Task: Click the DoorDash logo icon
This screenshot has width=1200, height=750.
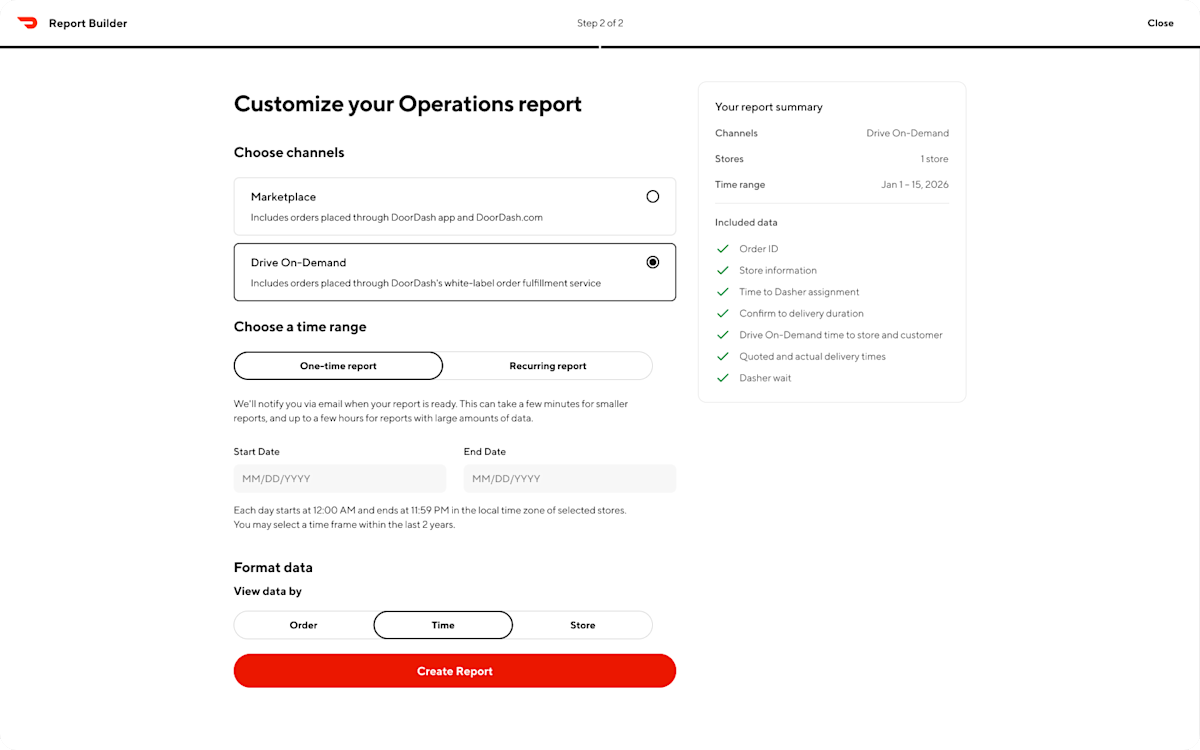Action: pyautogui.click(x=27, y=23)
